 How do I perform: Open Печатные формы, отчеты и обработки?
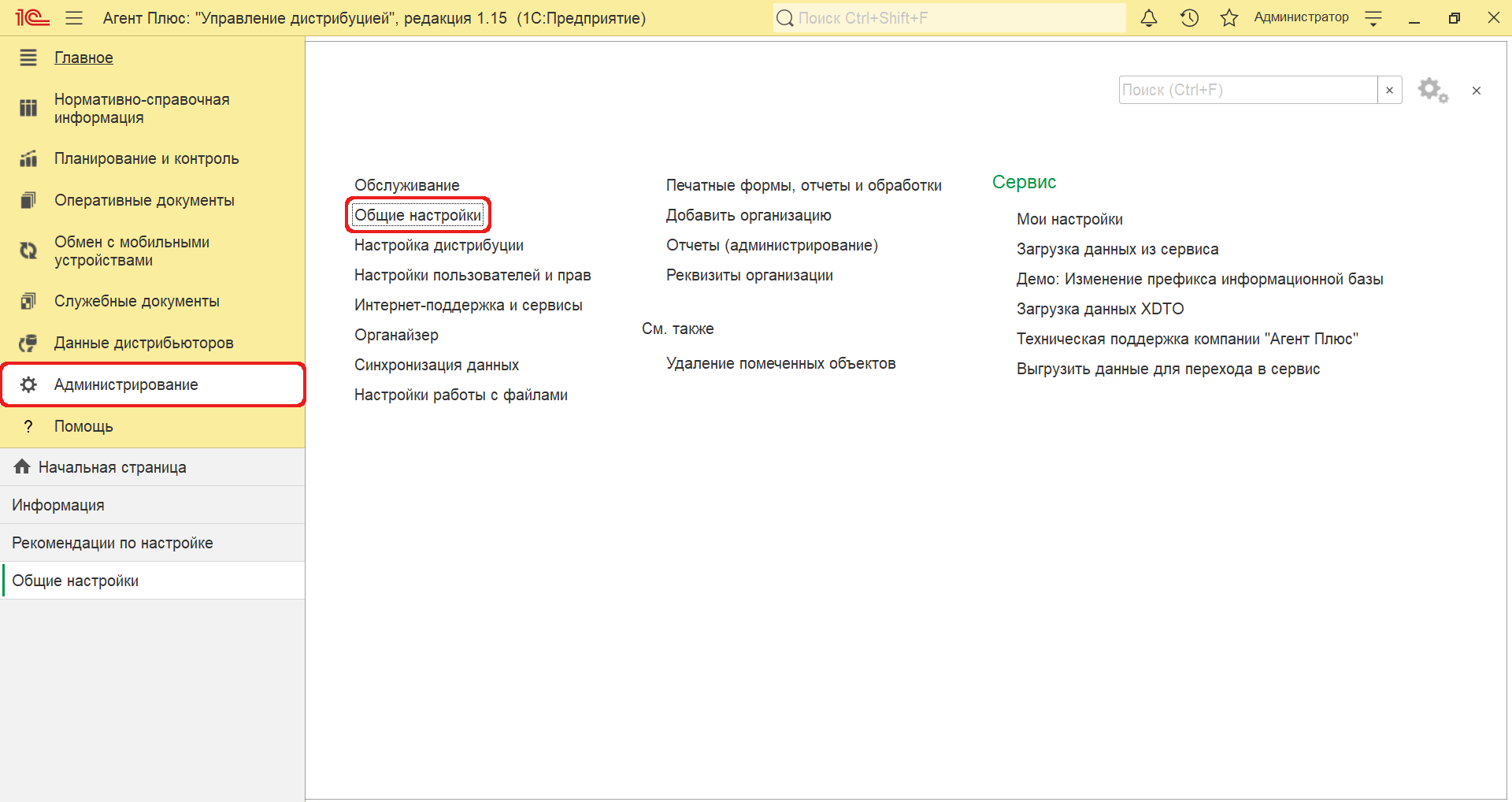point(804,185)
